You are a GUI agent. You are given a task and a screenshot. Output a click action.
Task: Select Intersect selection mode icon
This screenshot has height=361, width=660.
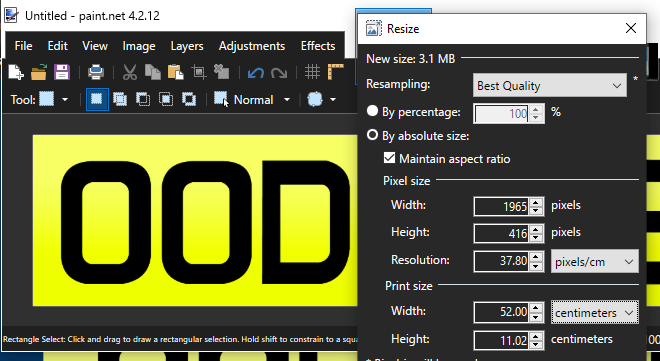coord(166,99)
